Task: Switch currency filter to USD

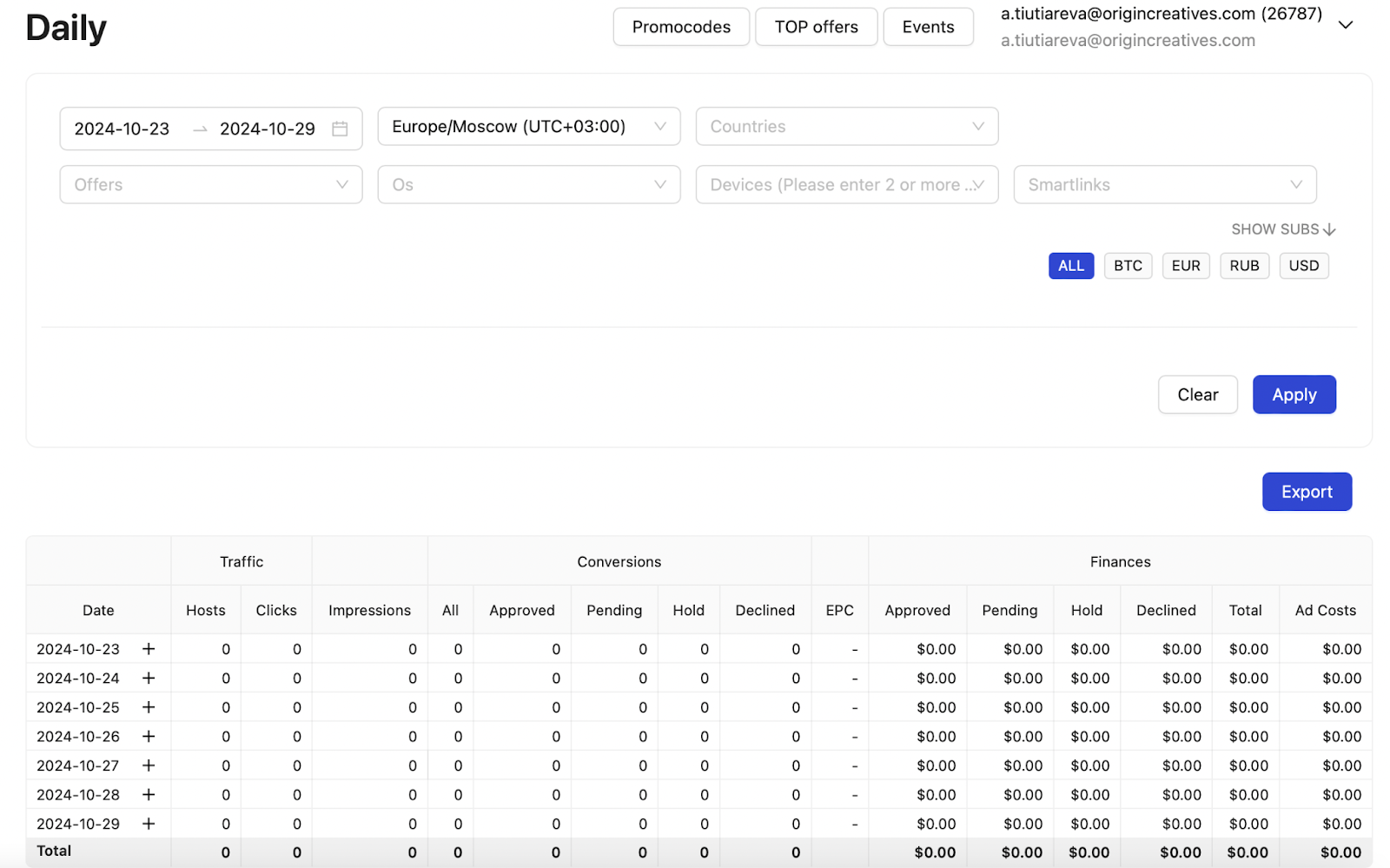Action: point(1303,266)
